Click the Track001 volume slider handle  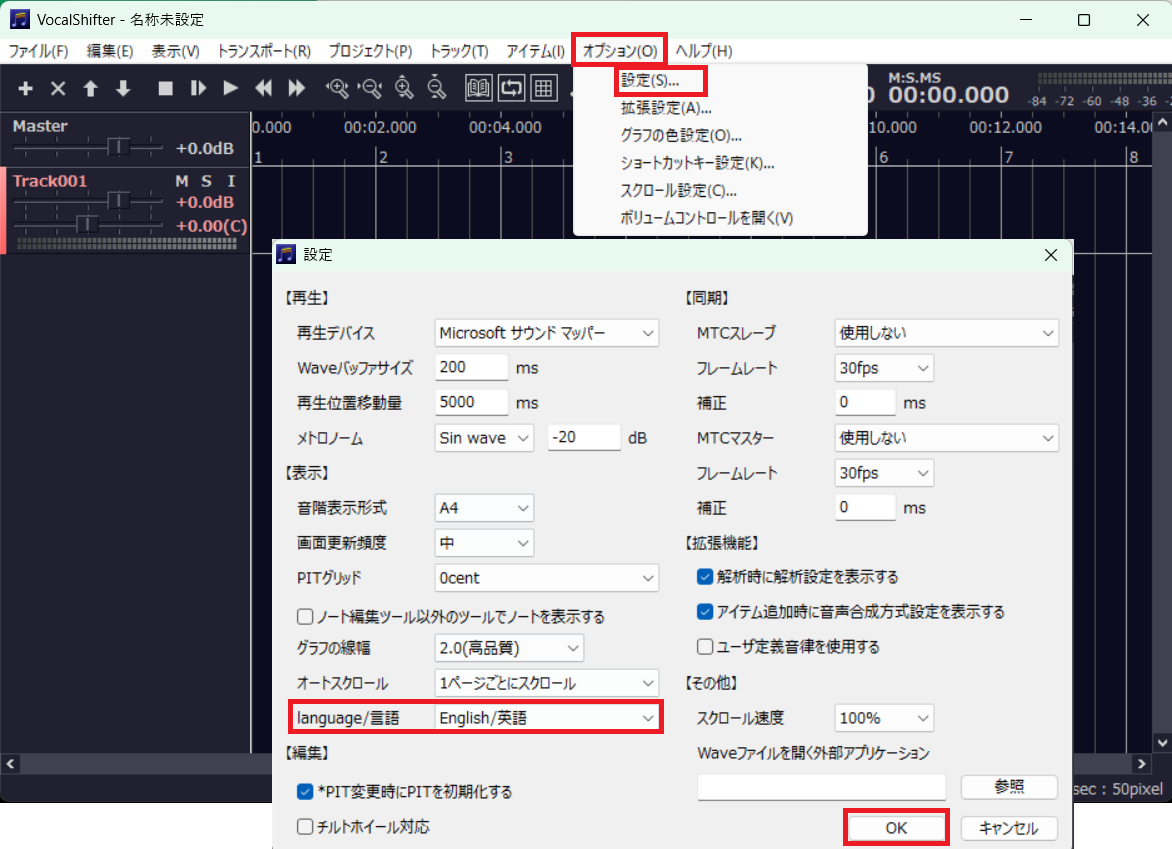pos(118,200)
